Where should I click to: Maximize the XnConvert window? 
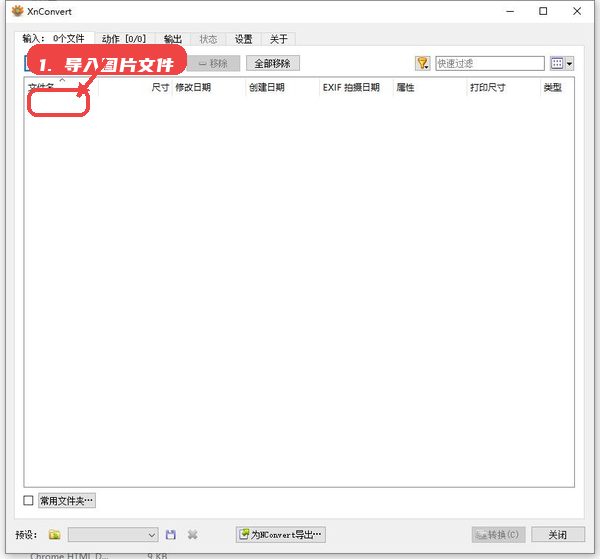[x=543, y=11]
